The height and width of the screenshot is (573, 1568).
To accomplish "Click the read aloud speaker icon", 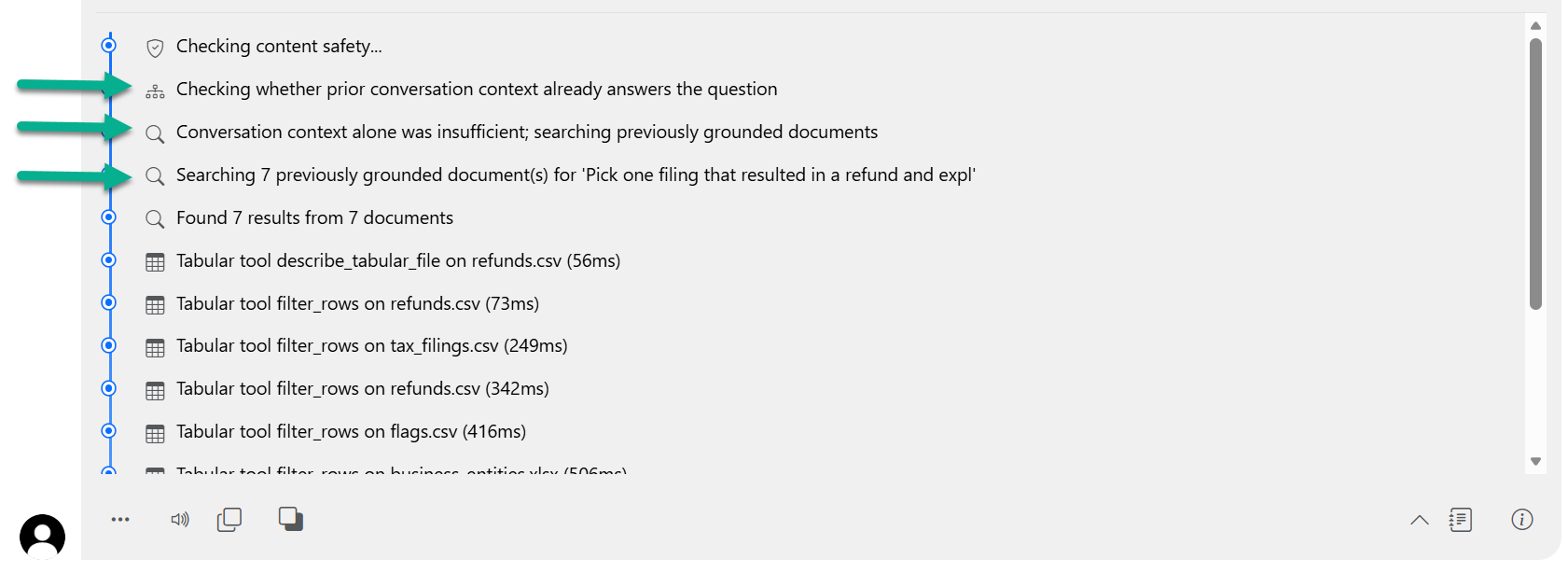I will (x=181, y=519).
